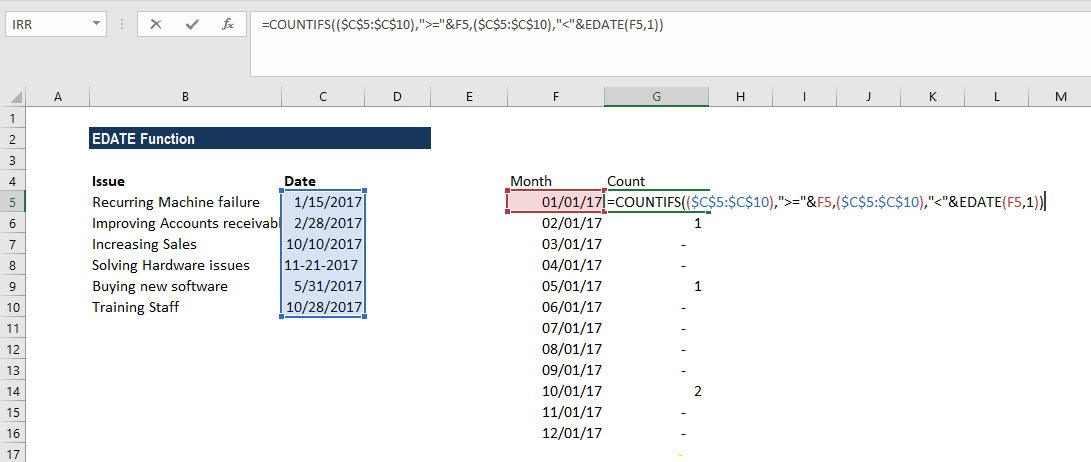Click the Select All corner triangle

coord(16,96)
